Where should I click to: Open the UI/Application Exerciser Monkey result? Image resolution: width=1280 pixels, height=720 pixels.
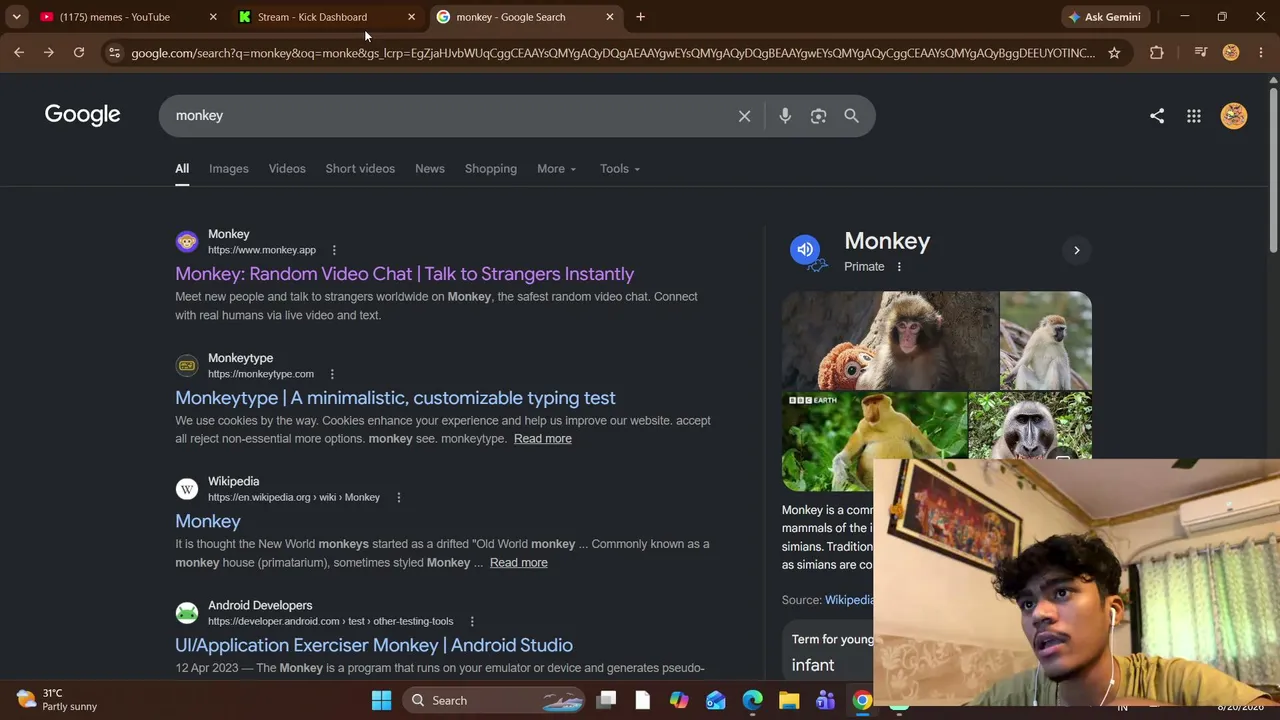click(x=374, y=645)
